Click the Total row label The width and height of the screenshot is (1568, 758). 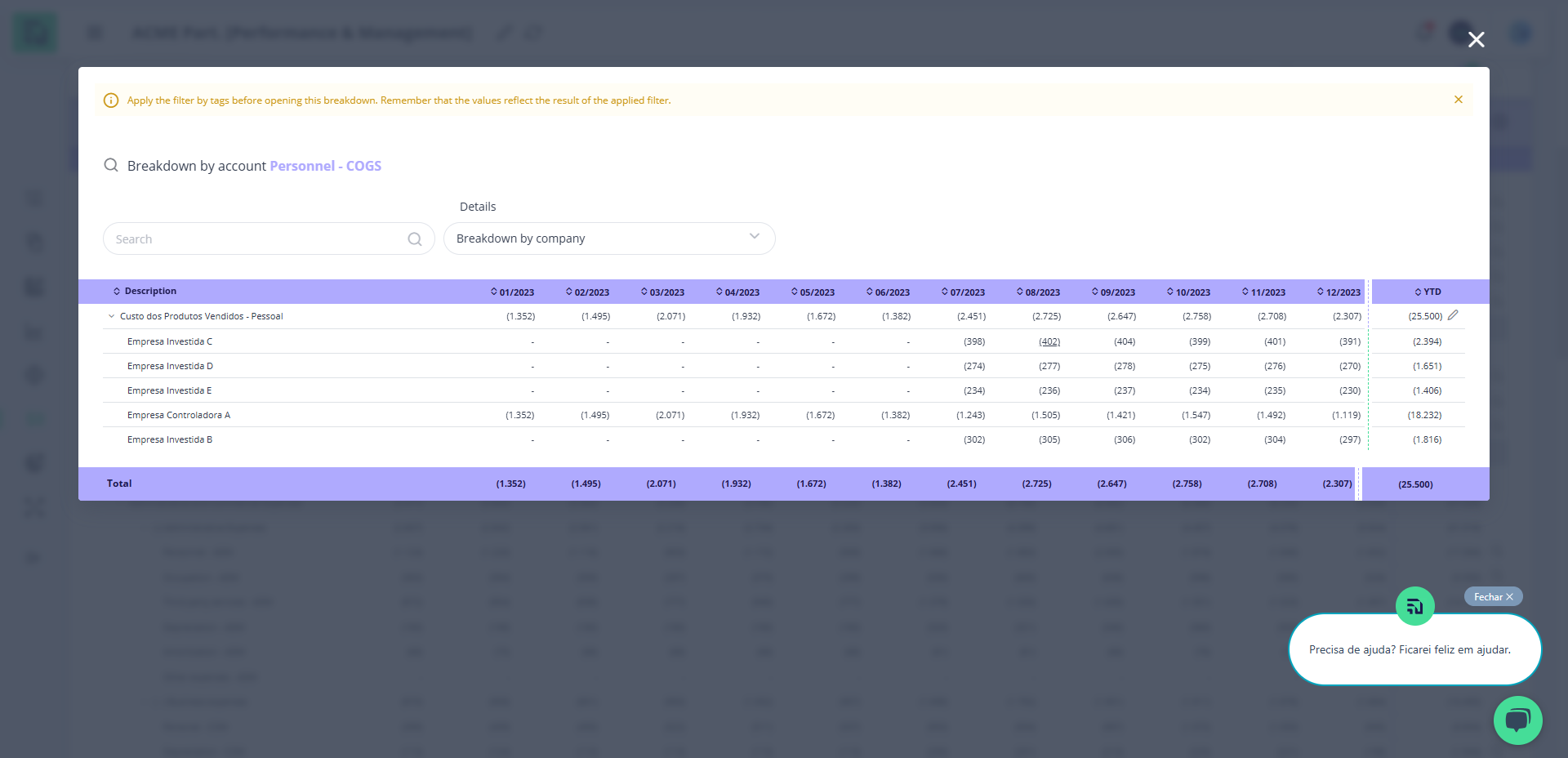[119, 484]
